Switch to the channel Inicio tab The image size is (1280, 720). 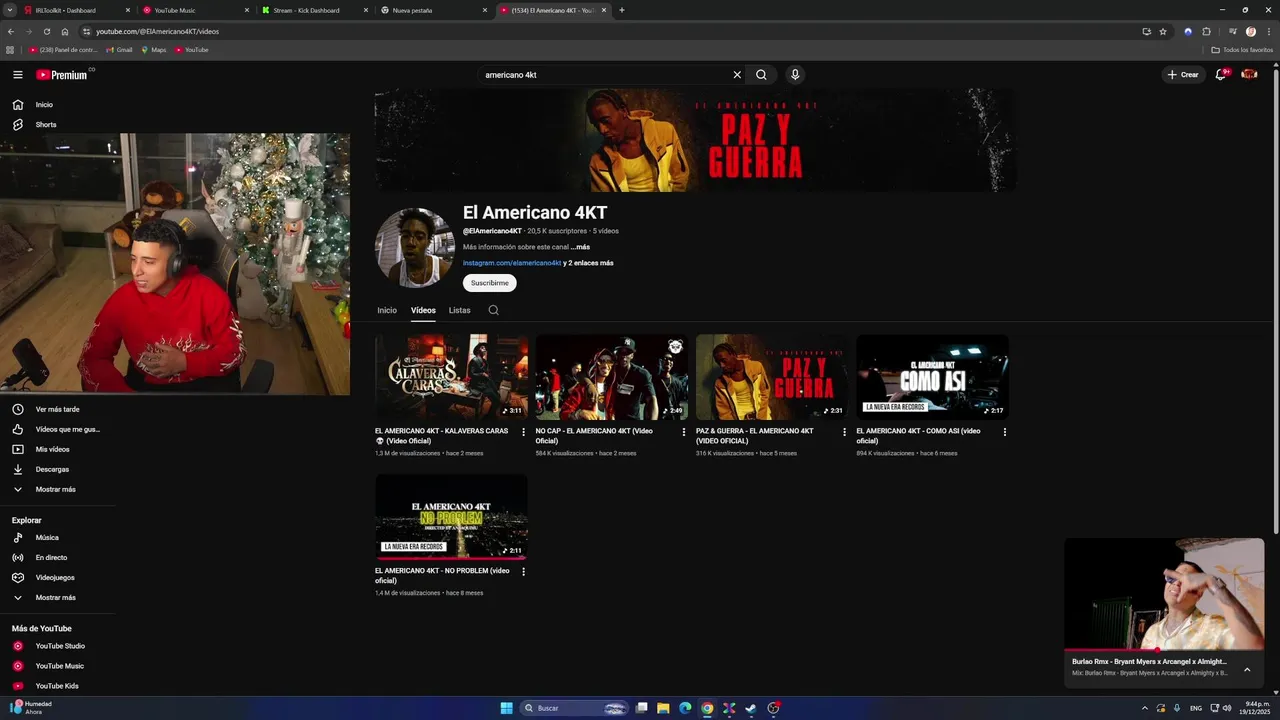click(x=387, y=310)
